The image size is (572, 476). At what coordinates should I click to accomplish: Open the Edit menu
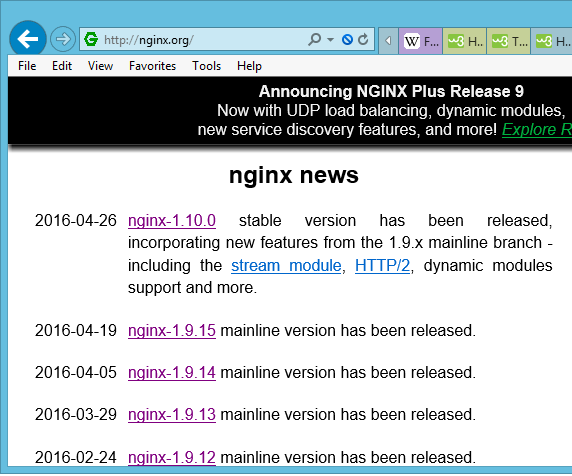click(62, 66)
